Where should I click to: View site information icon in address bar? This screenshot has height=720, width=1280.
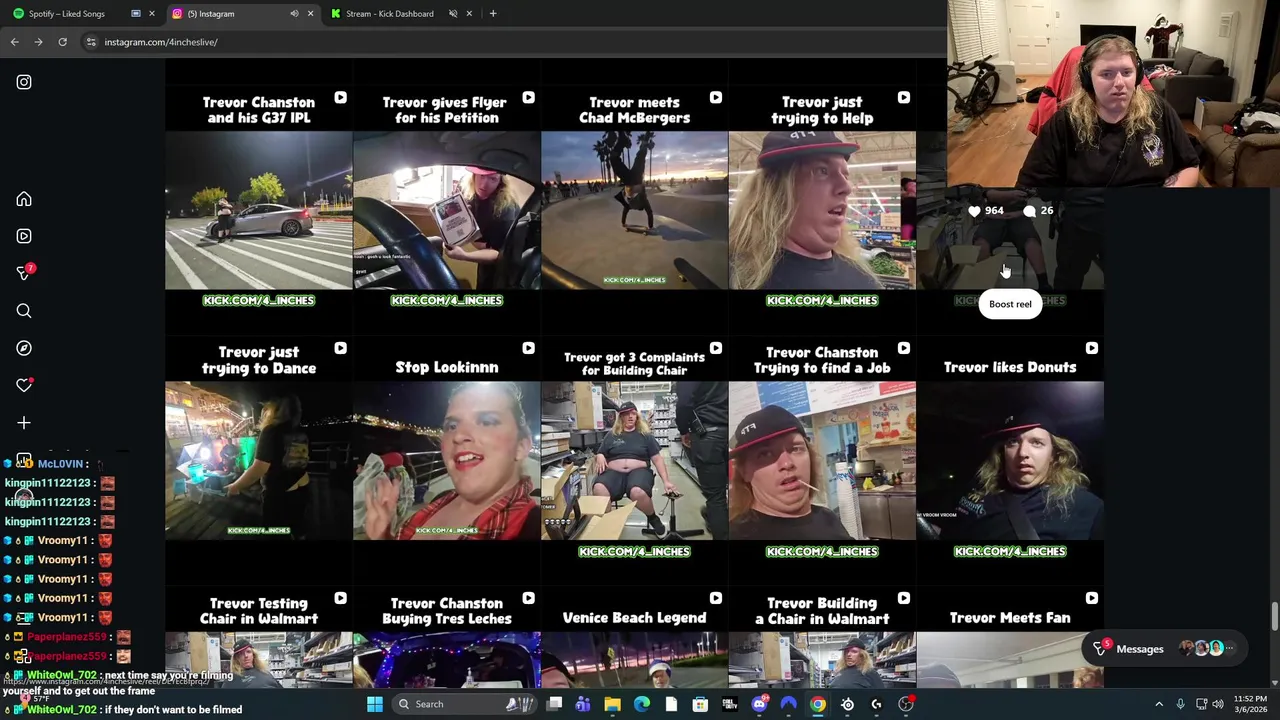91,42
